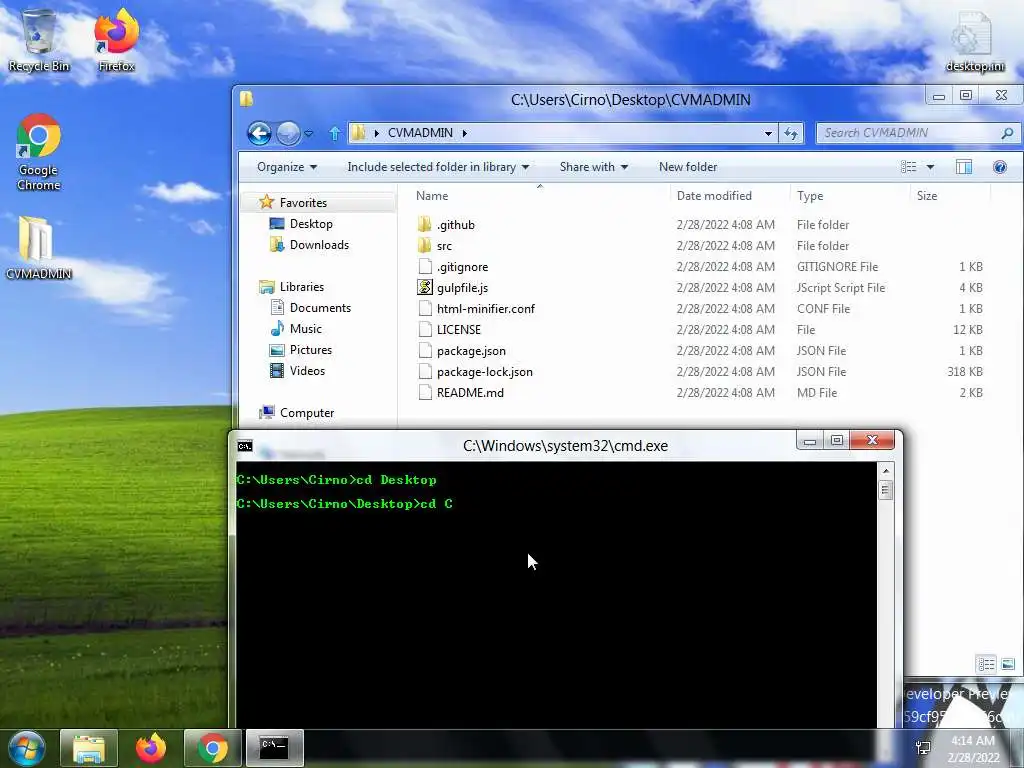Screen dimensions: 1024x768
Task: Open the Share with menu
Action: pos(593,167)
